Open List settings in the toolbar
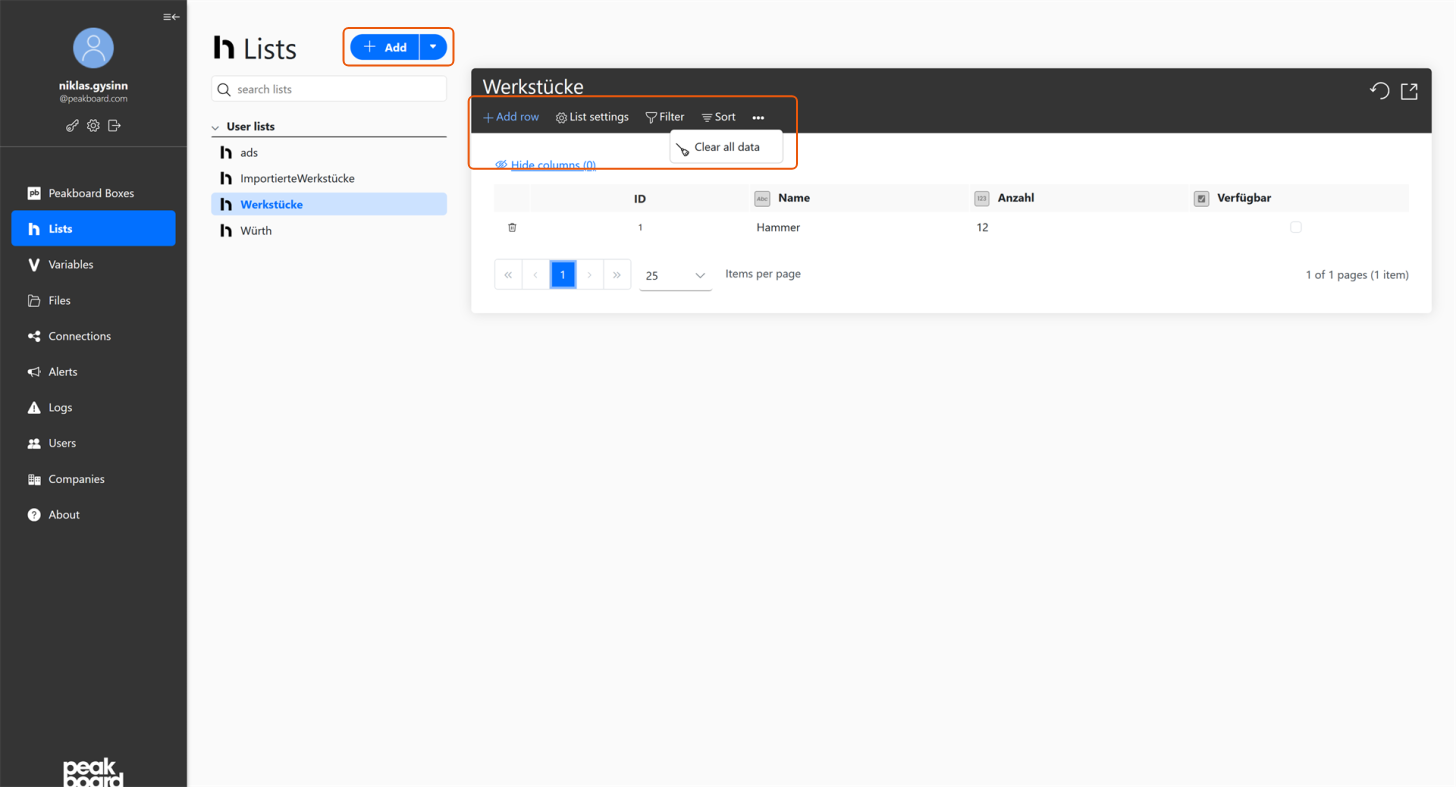This screenshot has width=1456, height=787. pos(592,117)
